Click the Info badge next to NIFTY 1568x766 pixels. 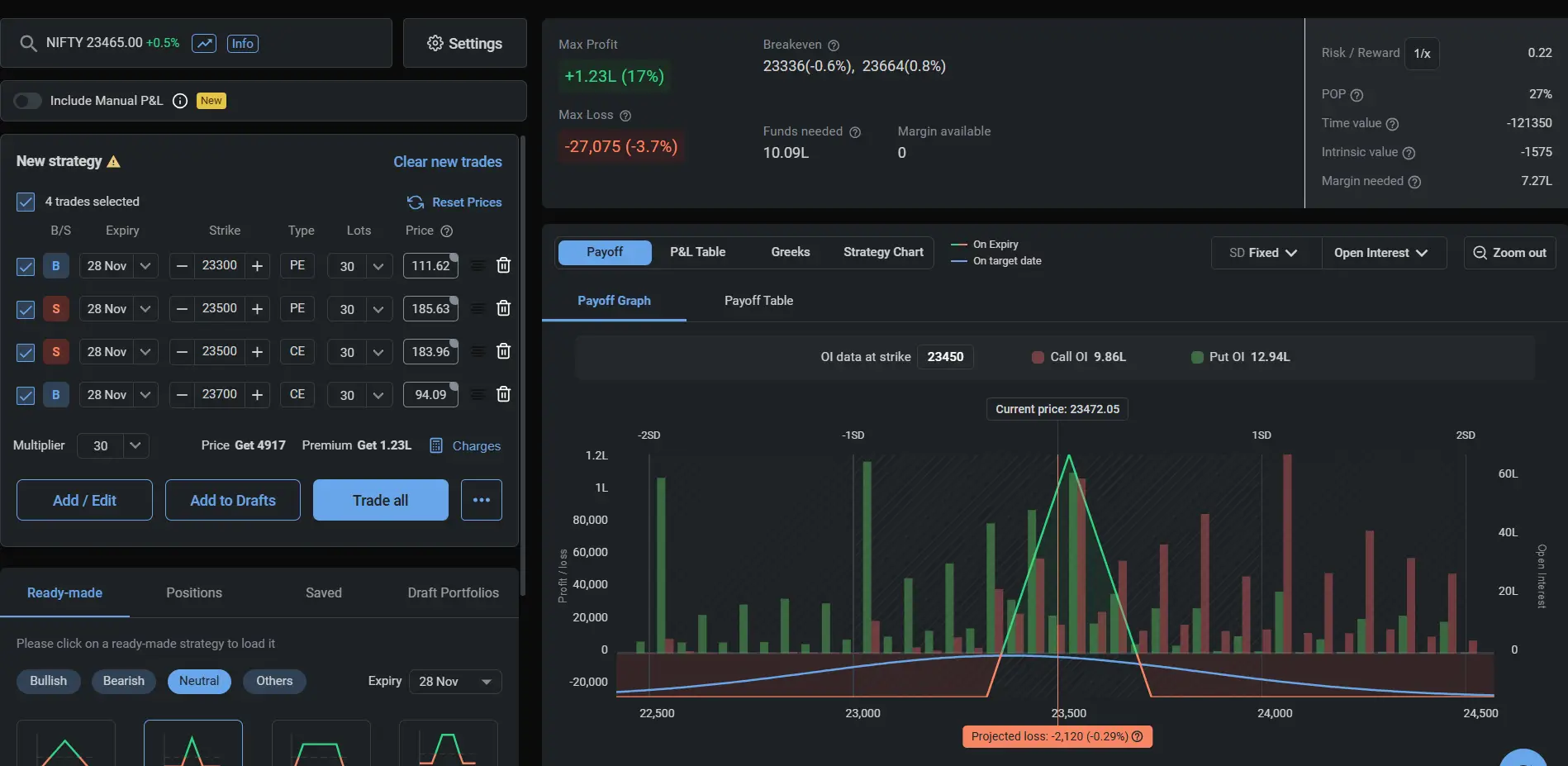[x=242, y=43]
